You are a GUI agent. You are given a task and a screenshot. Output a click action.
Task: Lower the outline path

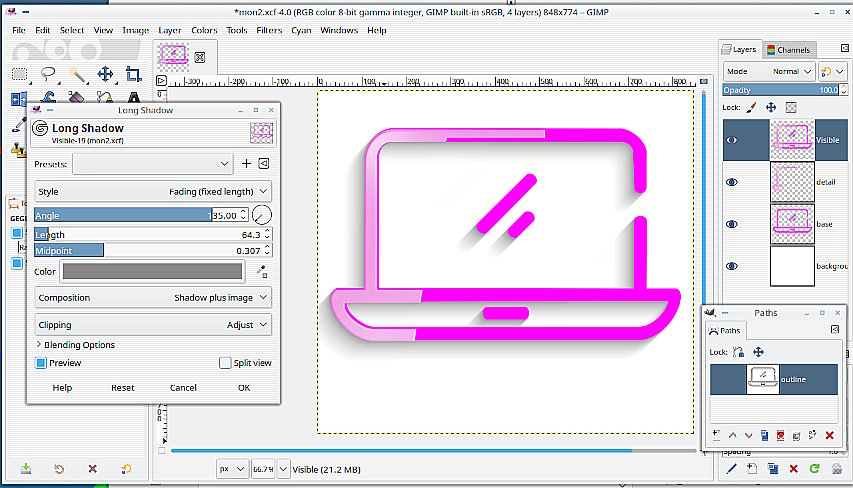coord(749,435)
